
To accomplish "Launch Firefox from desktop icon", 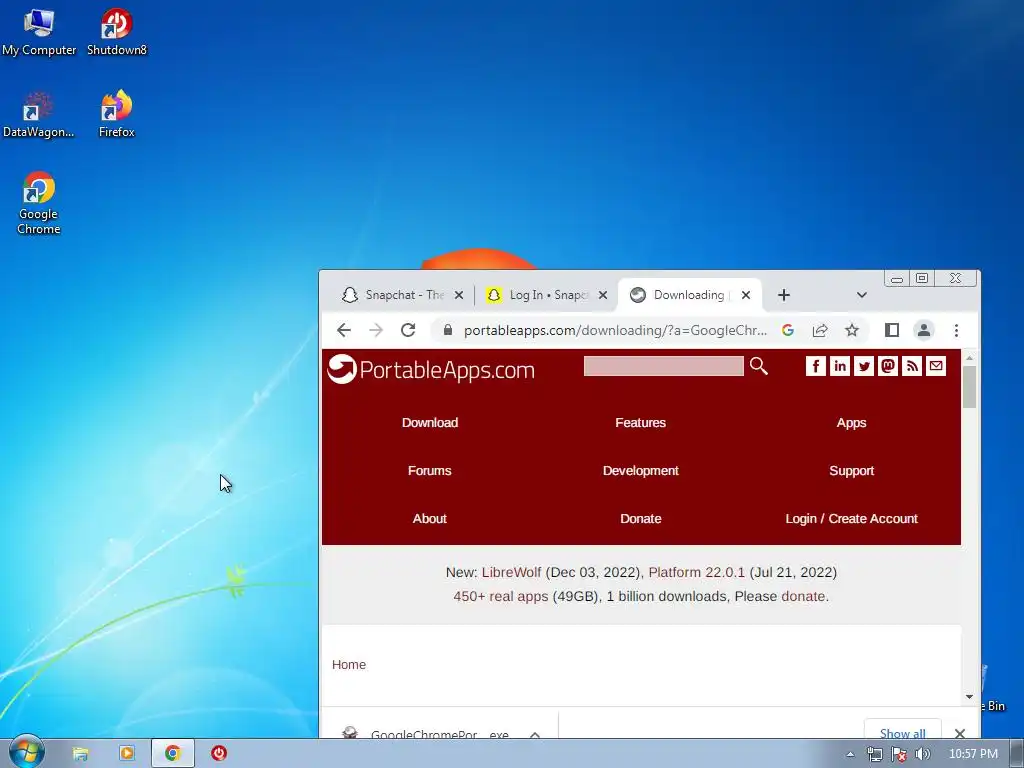I will click(116, 115).
